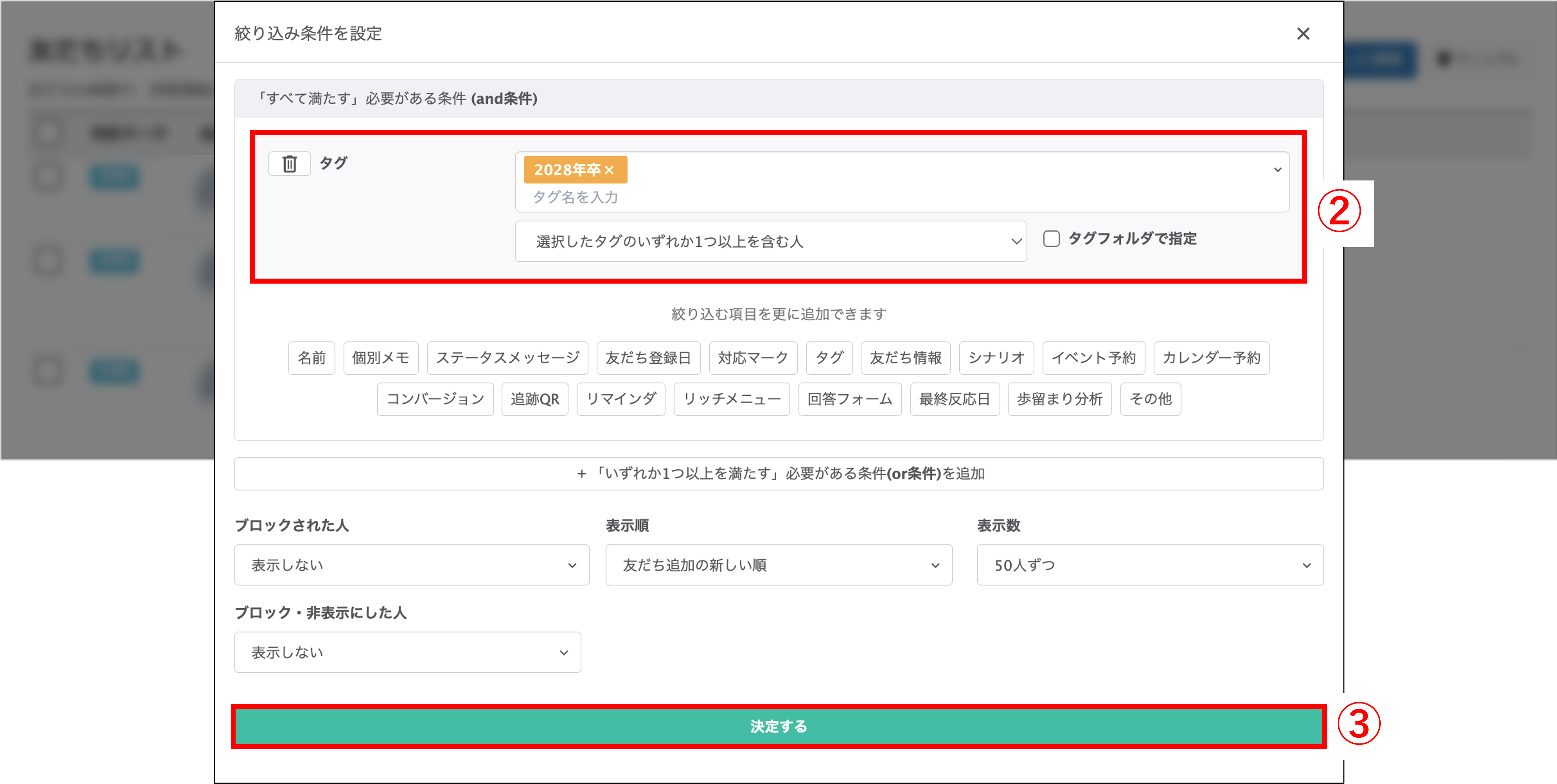Add the 友だち登録日 filter item
The height and width of the screenshot is (784, 1557).
[x=648, y=358]
